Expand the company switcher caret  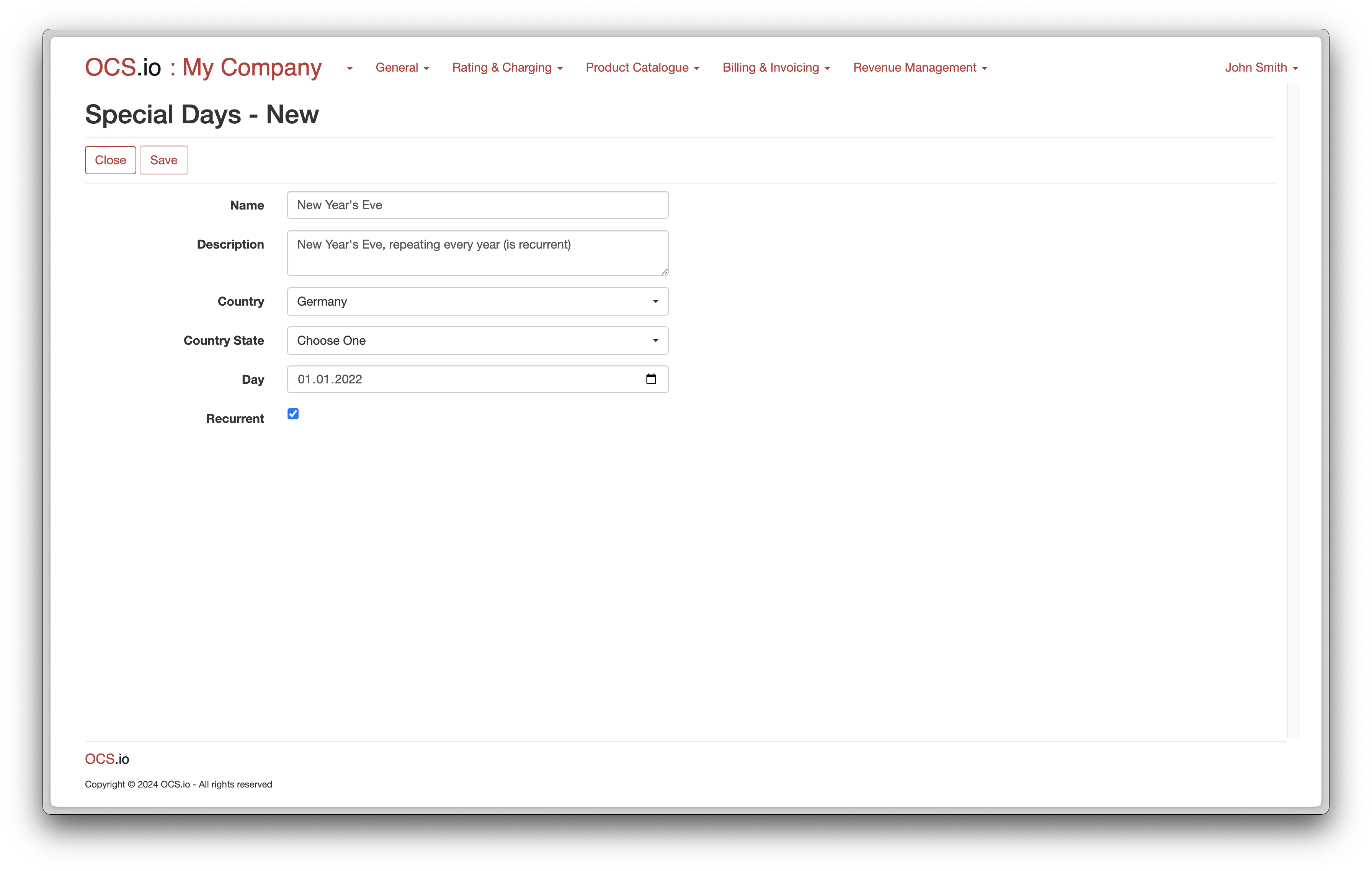pyautogui.click(x=349, y=69)
